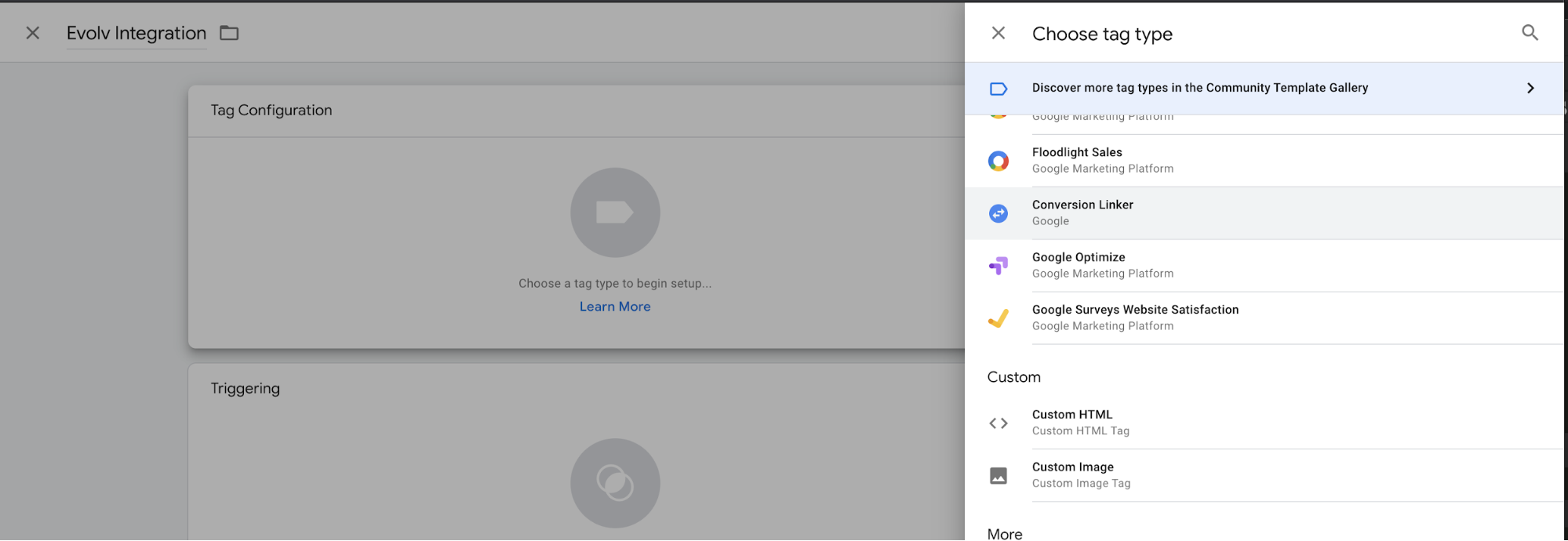
Task: Click the Triggering heading
Action: click(x=246, y=389)
